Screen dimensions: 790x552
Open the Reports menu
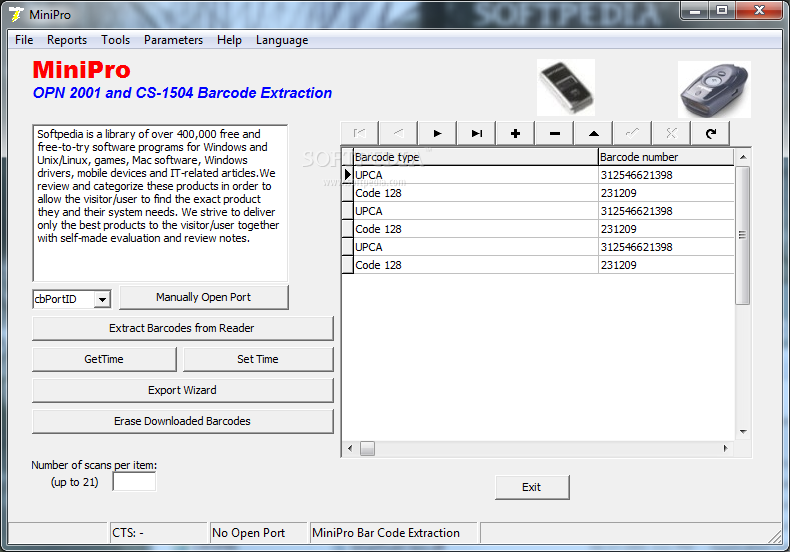coord(67,40)
